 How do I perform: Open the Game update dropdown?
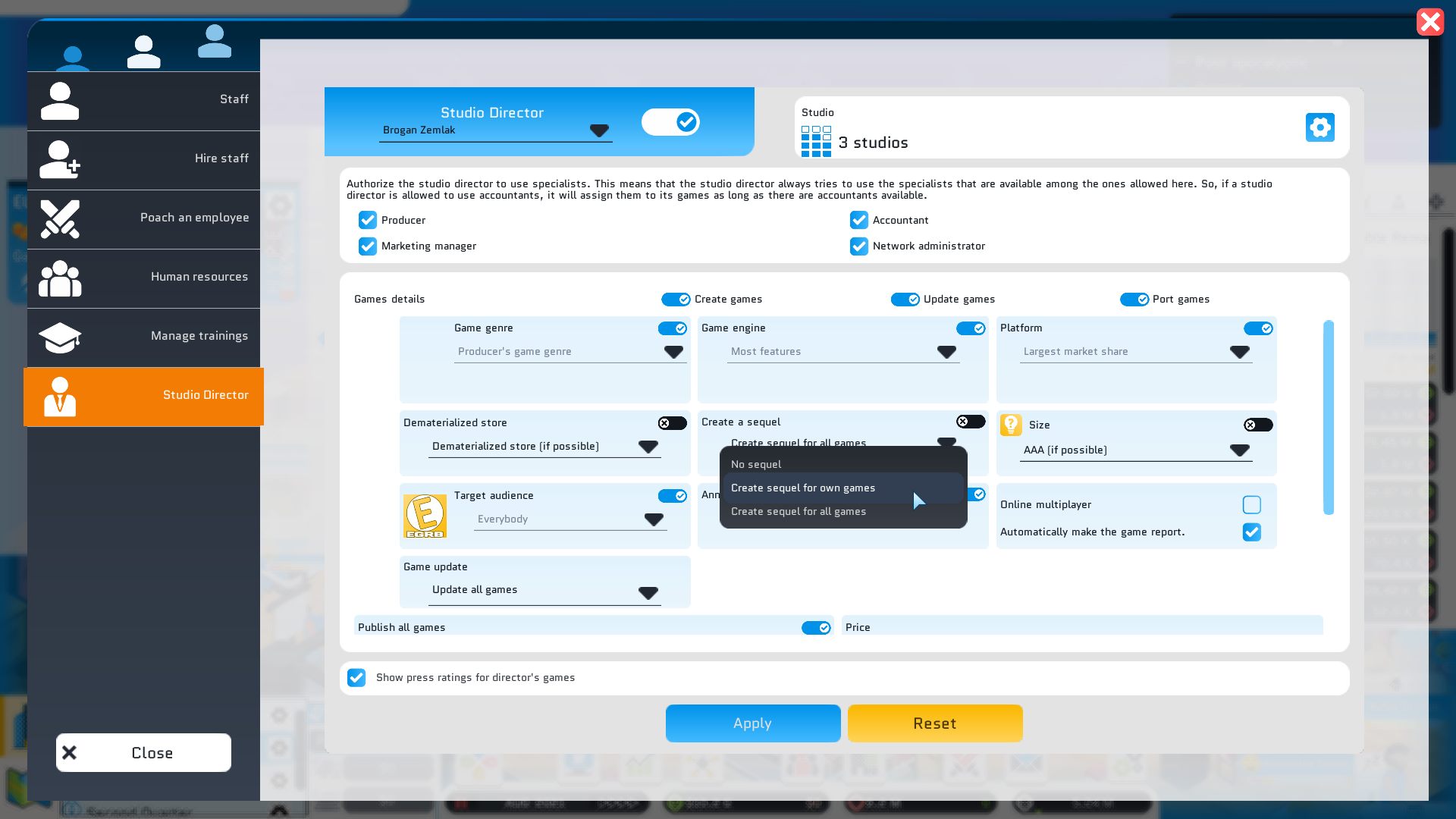544,591
